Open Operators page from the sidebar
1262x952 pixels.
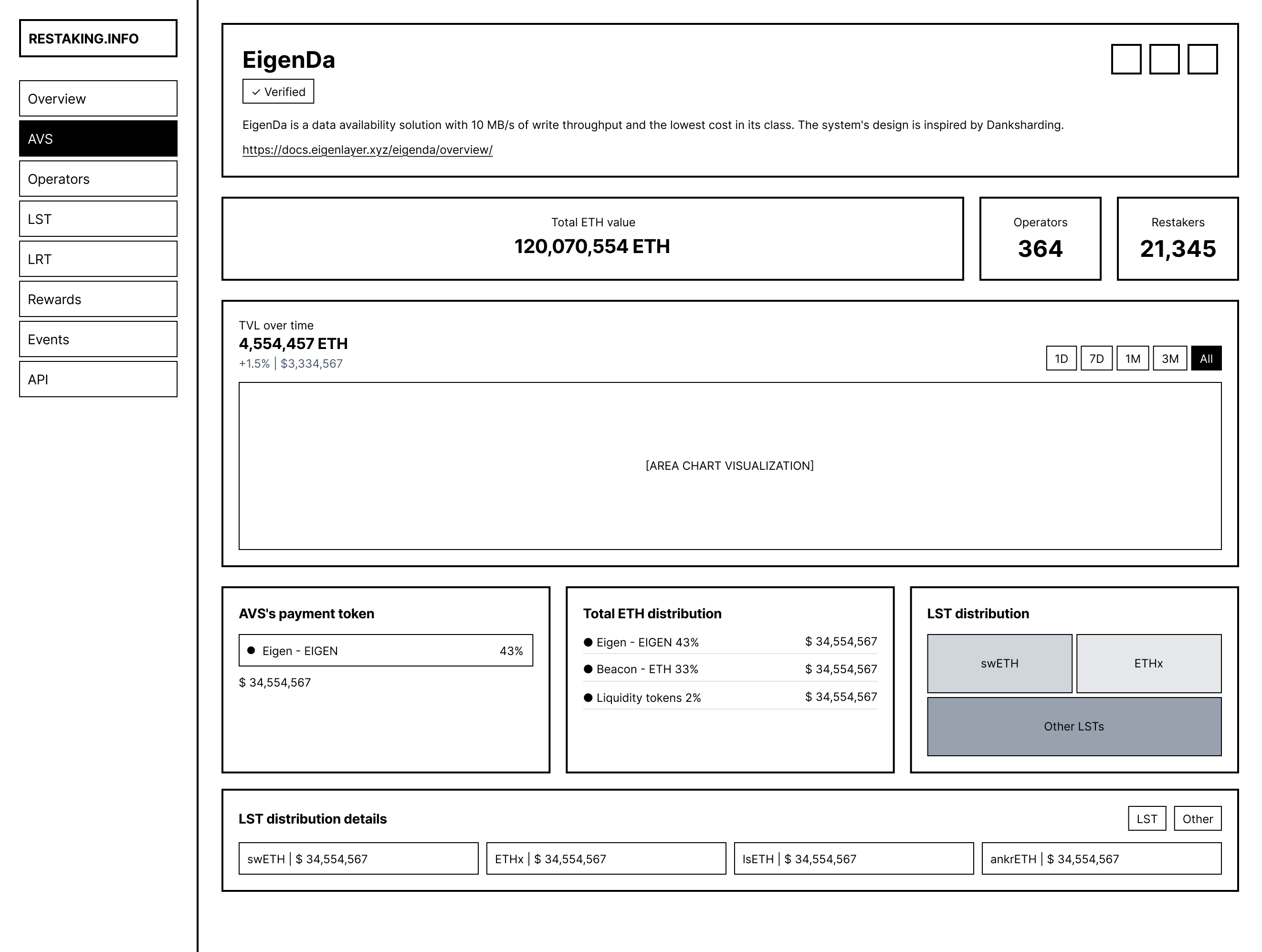tap(98, 179)
